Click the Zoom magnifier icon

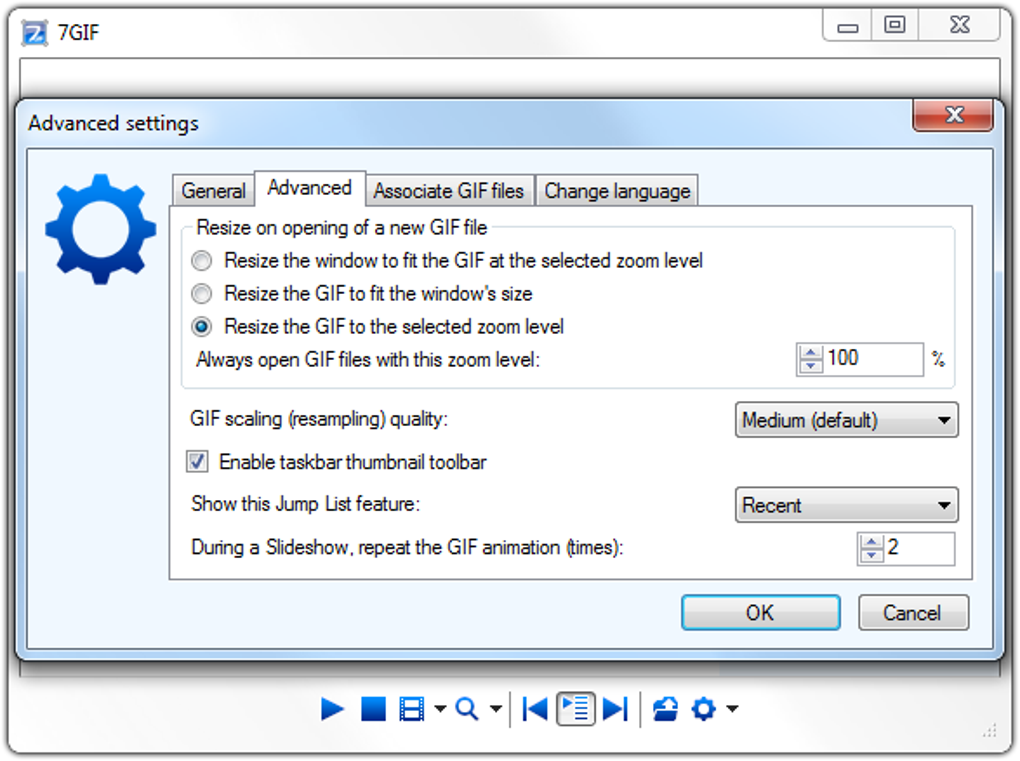[x=466, y=708]
